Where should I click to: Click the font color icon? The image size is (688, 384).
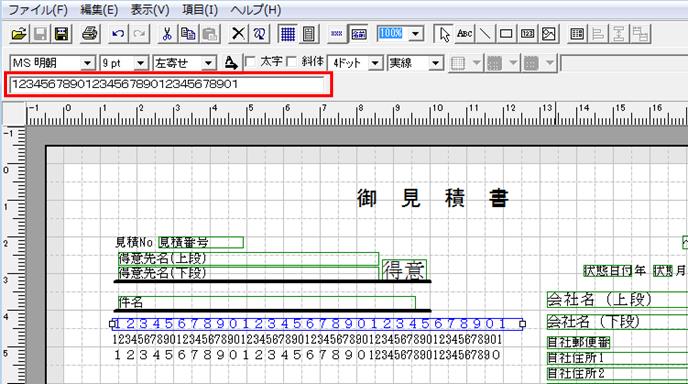(x=231, y=63)
